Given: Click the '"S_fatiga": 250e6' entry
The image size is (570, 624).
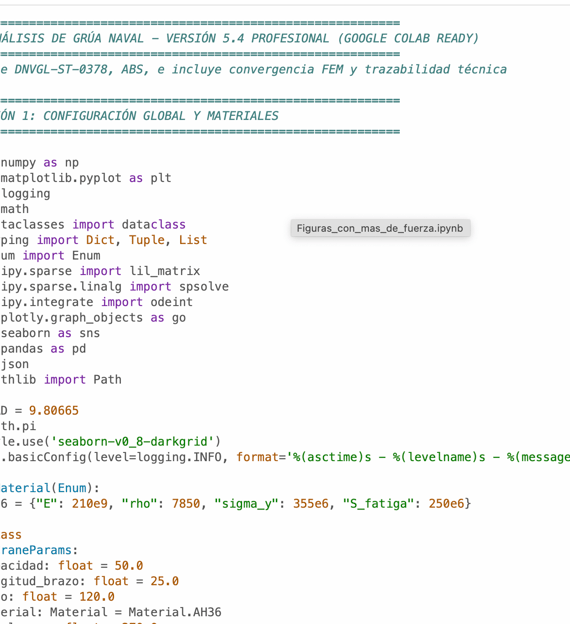Looking at the screenshot, I should (404, 504).
